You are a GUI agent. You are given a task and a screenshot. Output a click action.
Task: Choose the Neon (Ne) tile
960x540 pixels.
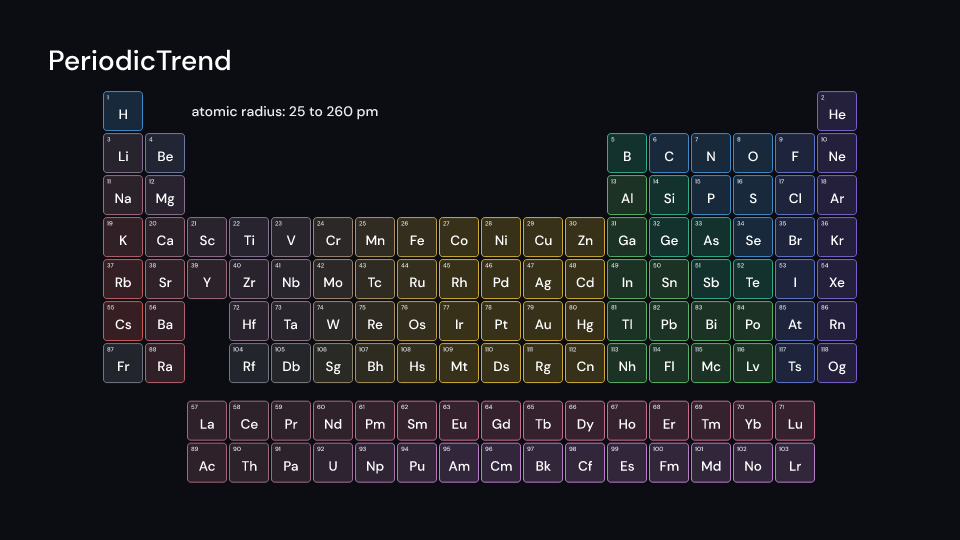837,153
